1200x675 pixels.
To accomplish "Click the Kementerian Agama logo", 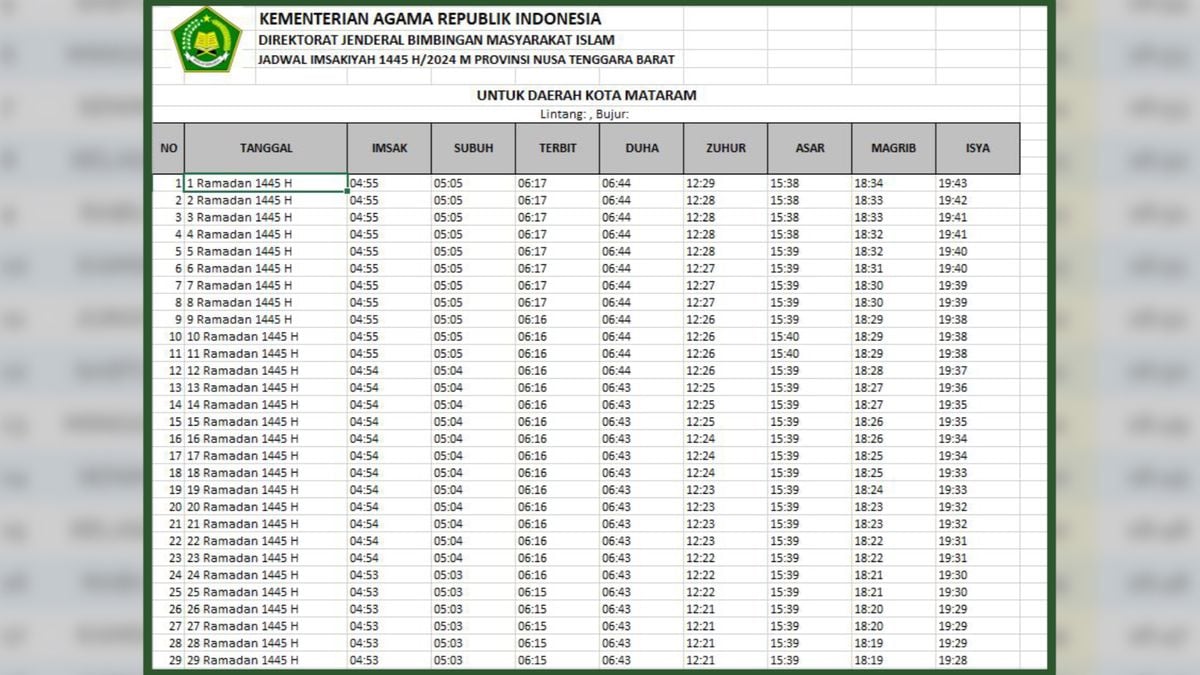I will point(206,40).
